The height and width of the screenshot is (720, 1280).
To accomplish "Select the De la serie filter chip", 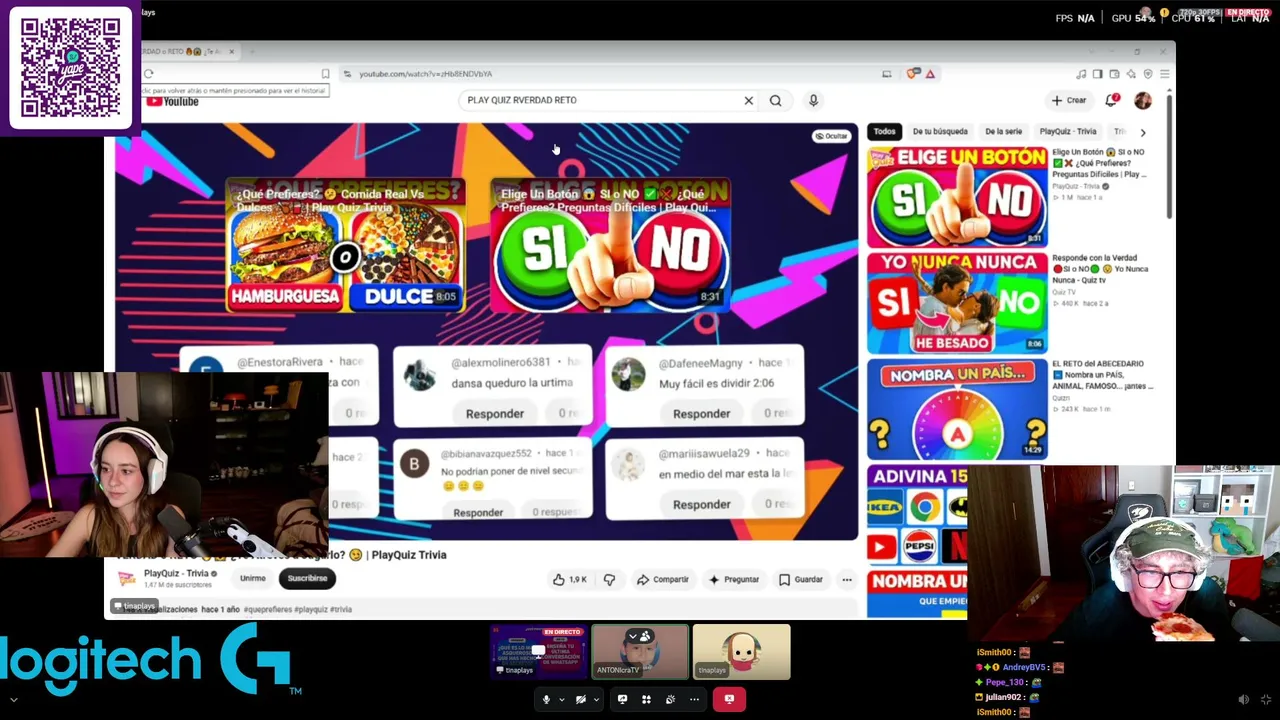I will (x=1003, y=131).
